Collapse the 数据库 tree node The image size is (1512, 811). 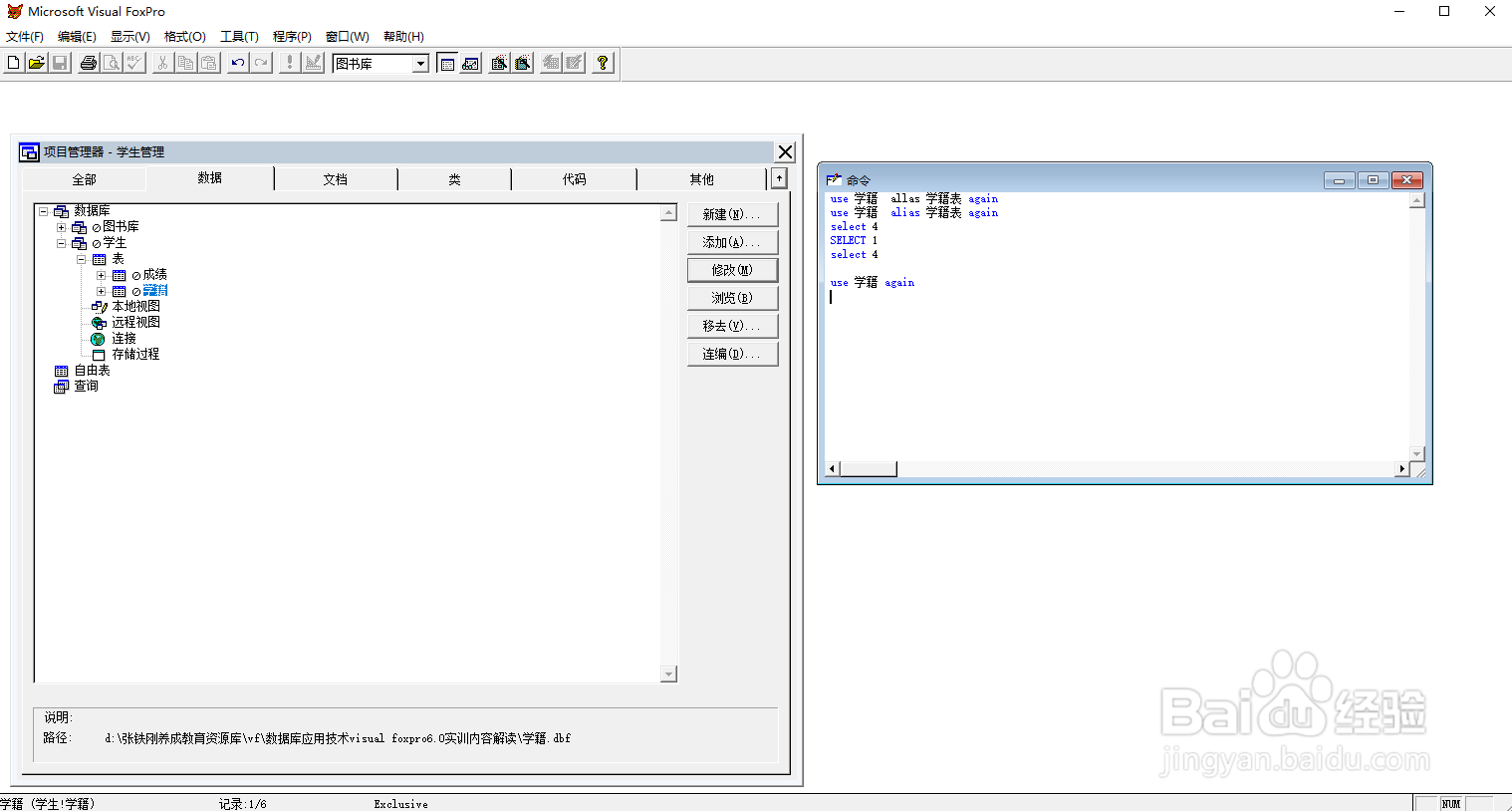point(44,211)
